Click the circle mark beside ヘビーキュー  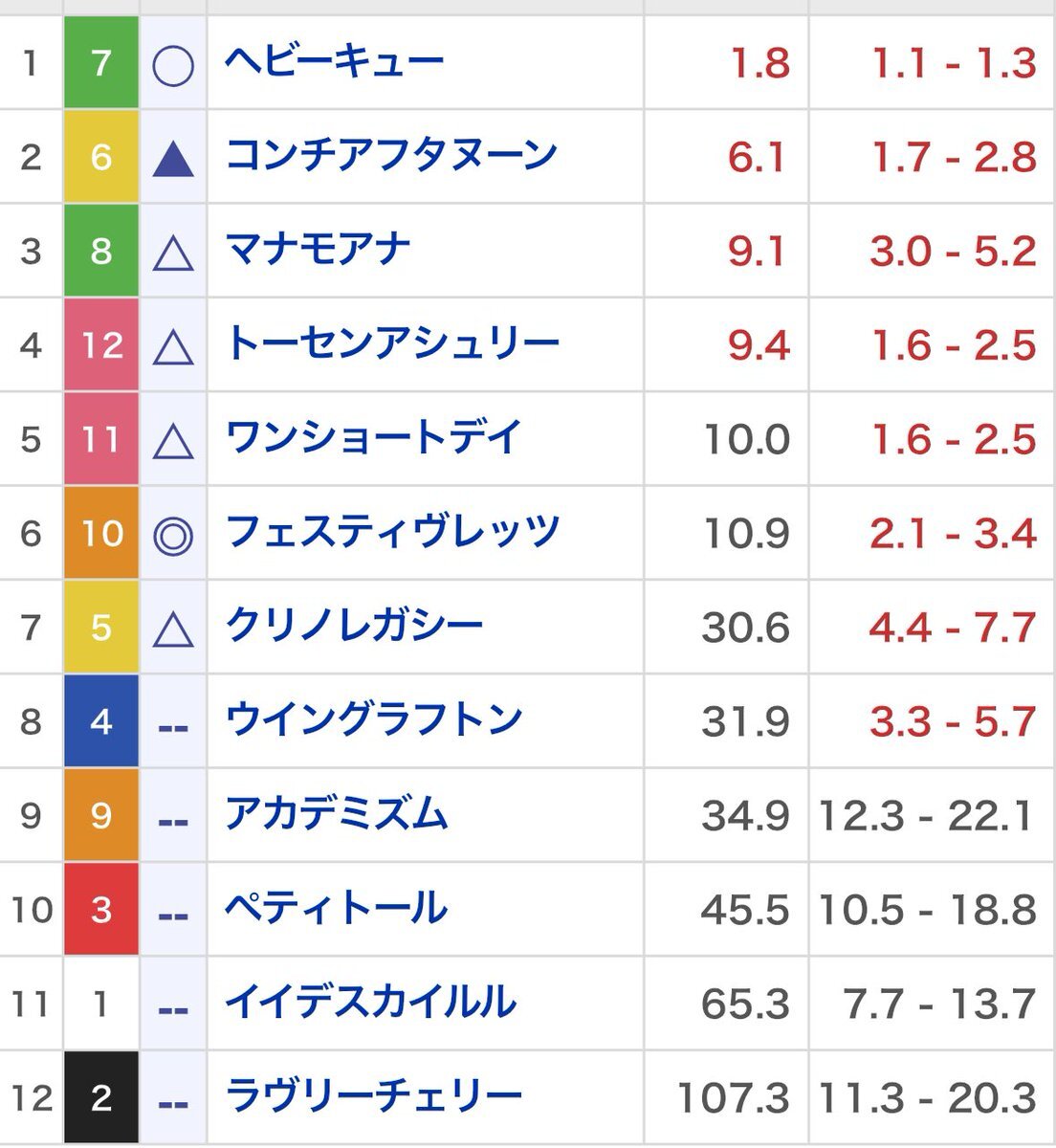click(173, 66)
